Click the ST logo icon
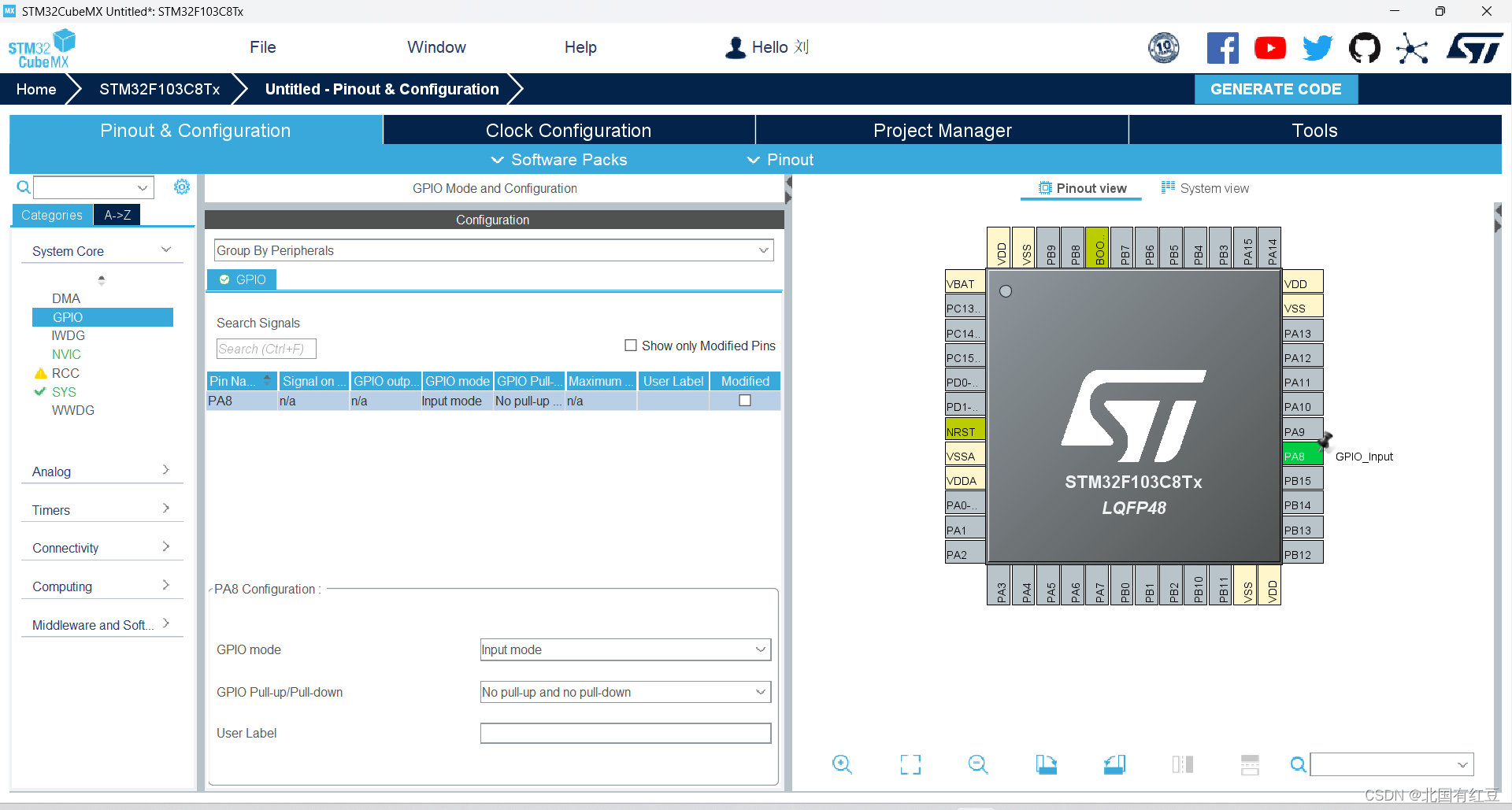Image resolution: width=1512 pixels, height=810 pixels. (x=1474, y=48)
